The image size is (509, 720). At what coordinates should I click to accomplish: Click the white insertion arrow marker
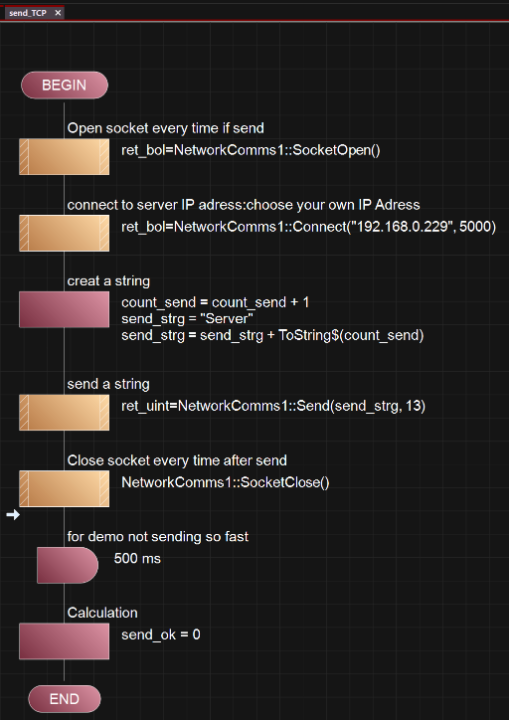pos(13,515)
